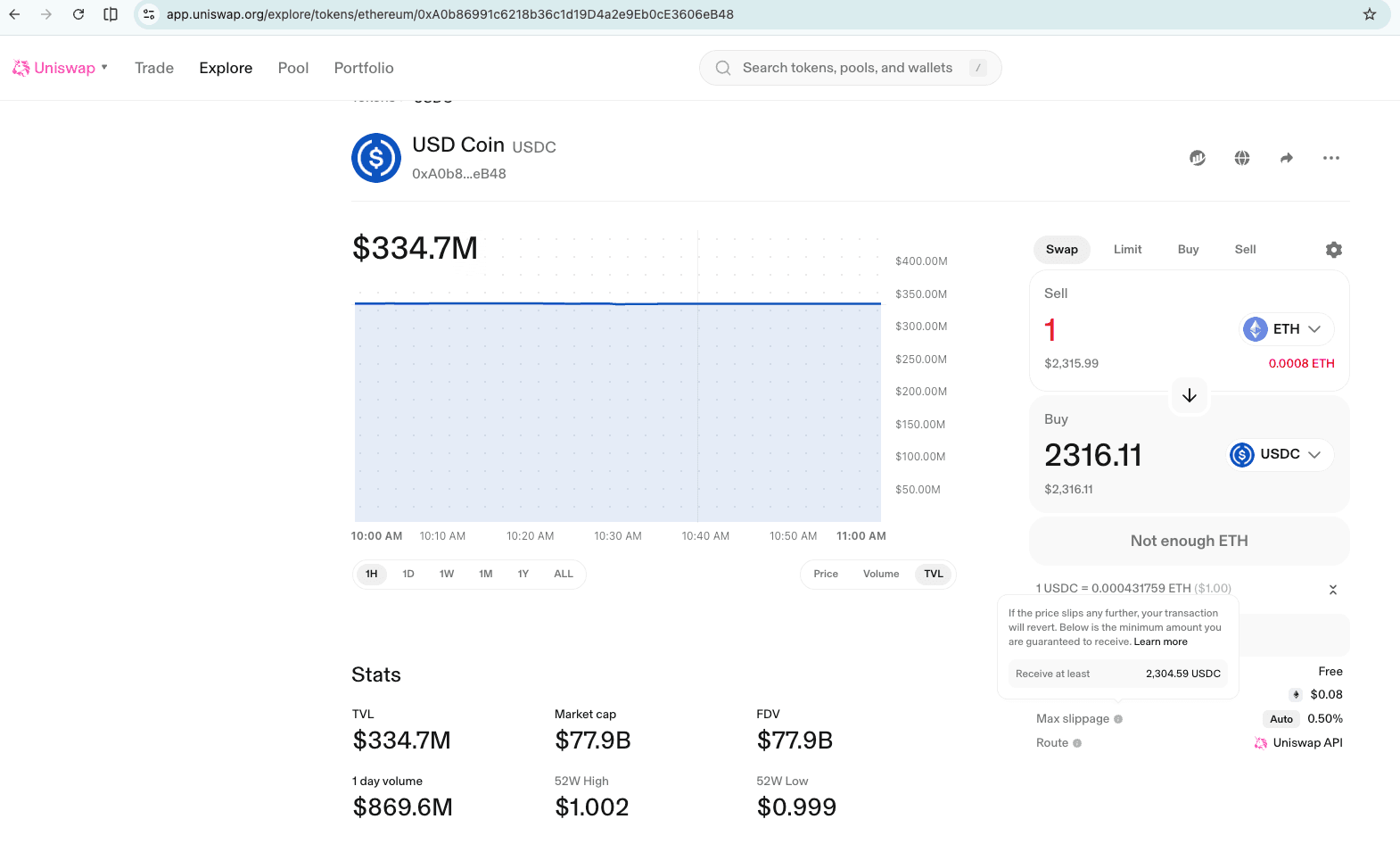Screen dimensions: 1400x844
Task: Open the Trade menu
Action: tap(154, 68)
